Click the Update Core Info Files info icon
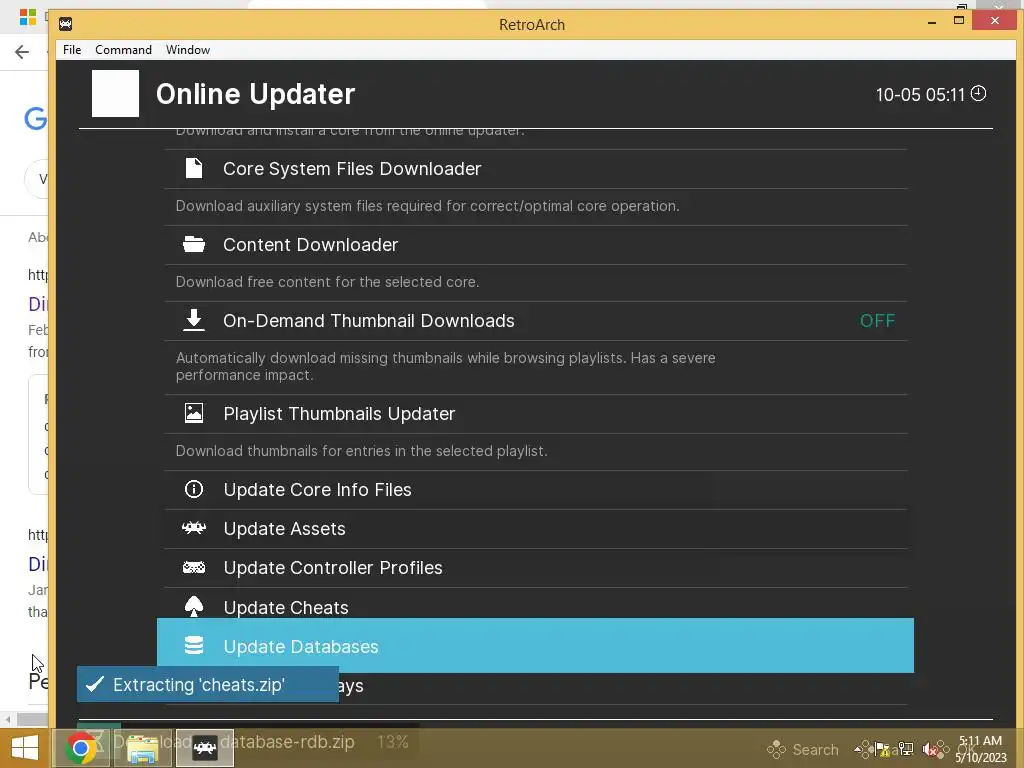 click(x=194, y=489)
